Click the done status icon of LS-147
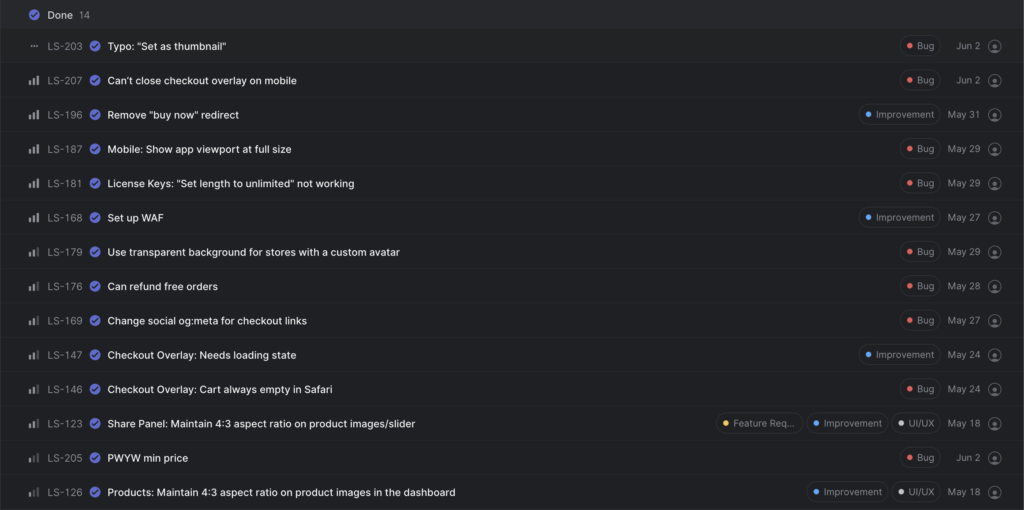Viewport: 1024px width, 510px height. coord(95,355)
